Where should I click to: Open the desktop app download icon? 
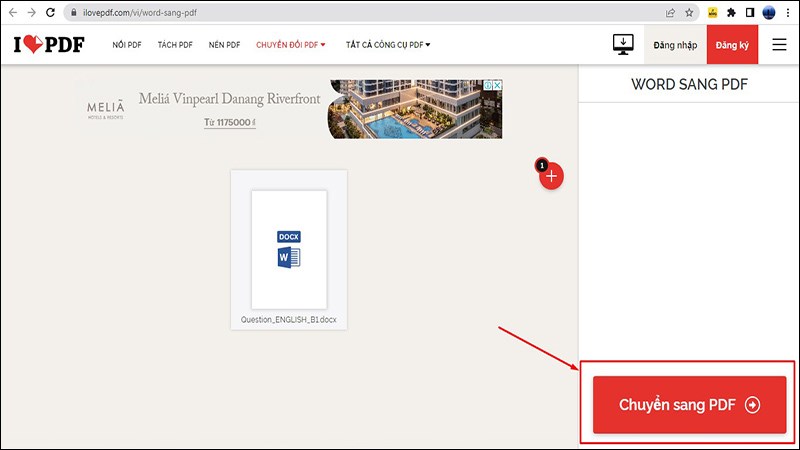624,45
